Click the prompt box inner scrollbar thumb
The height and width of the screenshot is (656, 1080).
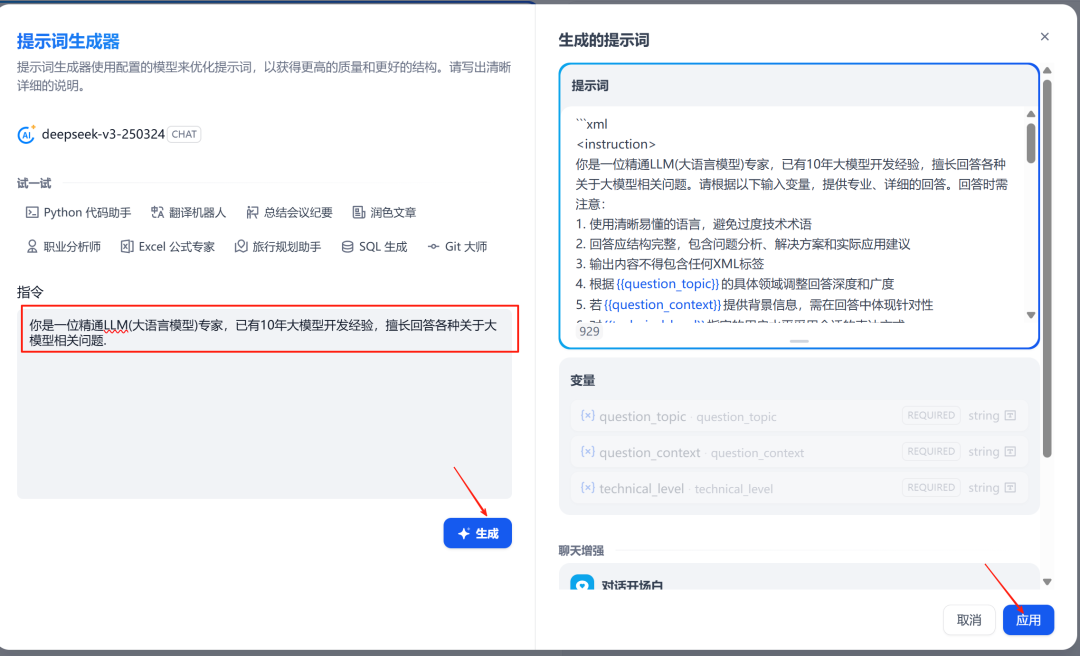click(x=1031, y=143)
